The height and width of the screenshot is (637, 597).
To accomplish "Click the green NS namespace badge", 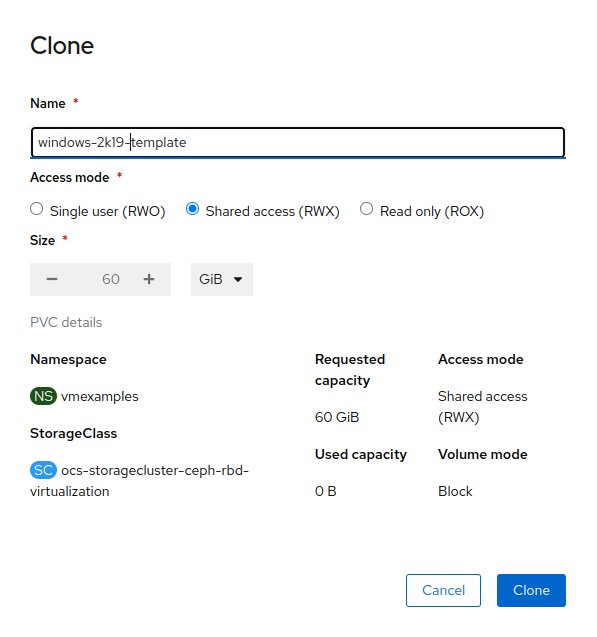I will (x=43, y=396).
